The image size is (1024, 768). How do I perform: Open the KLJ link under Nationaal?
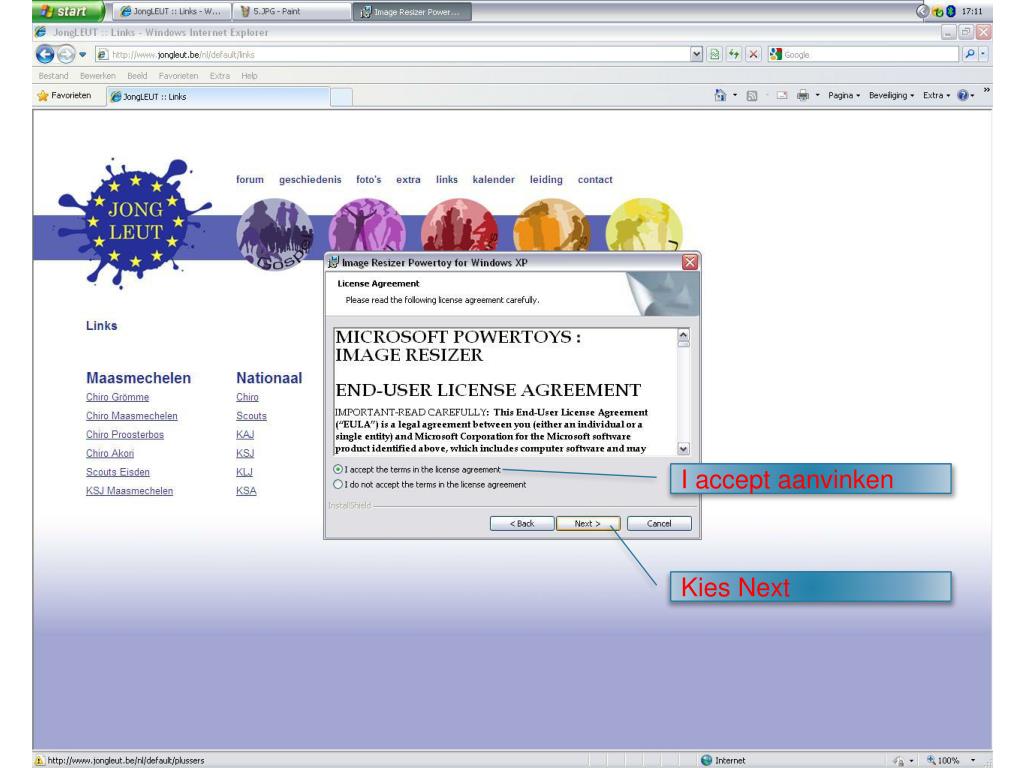244,472
